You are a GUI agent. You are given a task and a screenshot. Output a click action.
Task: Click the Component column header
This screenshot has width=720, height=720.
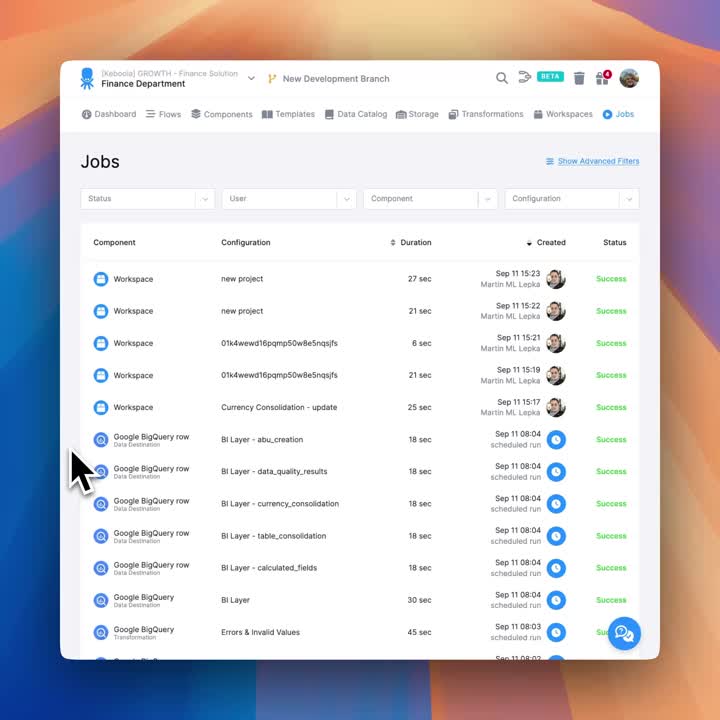click(114, 242)
